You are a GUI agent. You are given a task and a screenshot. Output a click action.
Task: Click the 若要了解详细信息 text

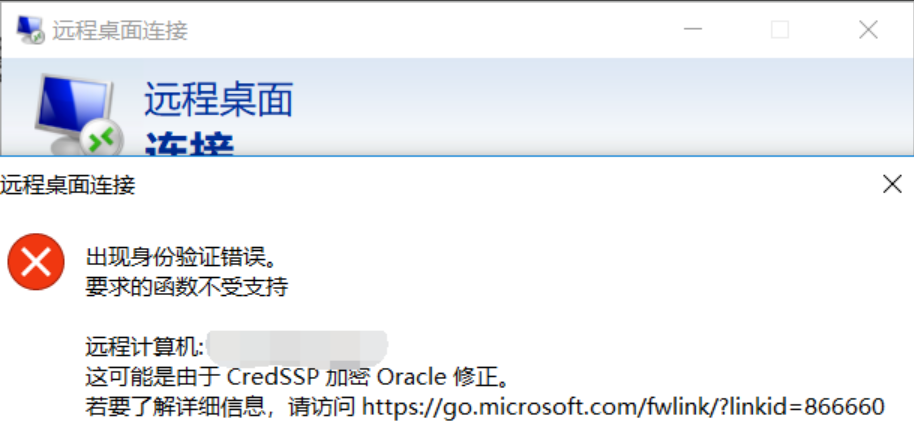tap(180, 407)
